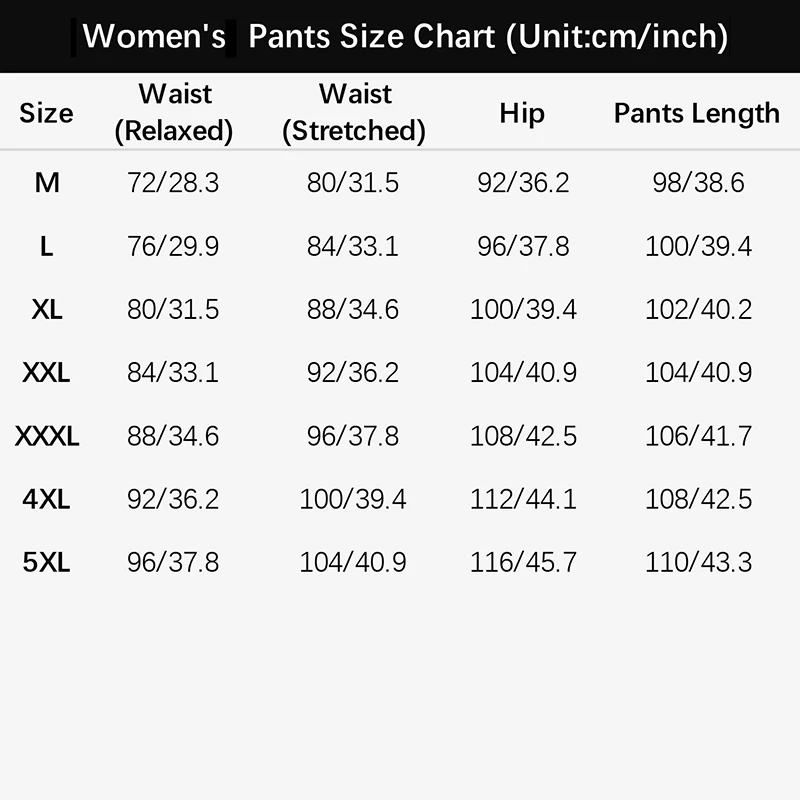Image resolution: width=800 pixels, height=800 pixels.
Task: Click the 100/39.4 stretched waist for 4XL
Action: pos(353,499)
